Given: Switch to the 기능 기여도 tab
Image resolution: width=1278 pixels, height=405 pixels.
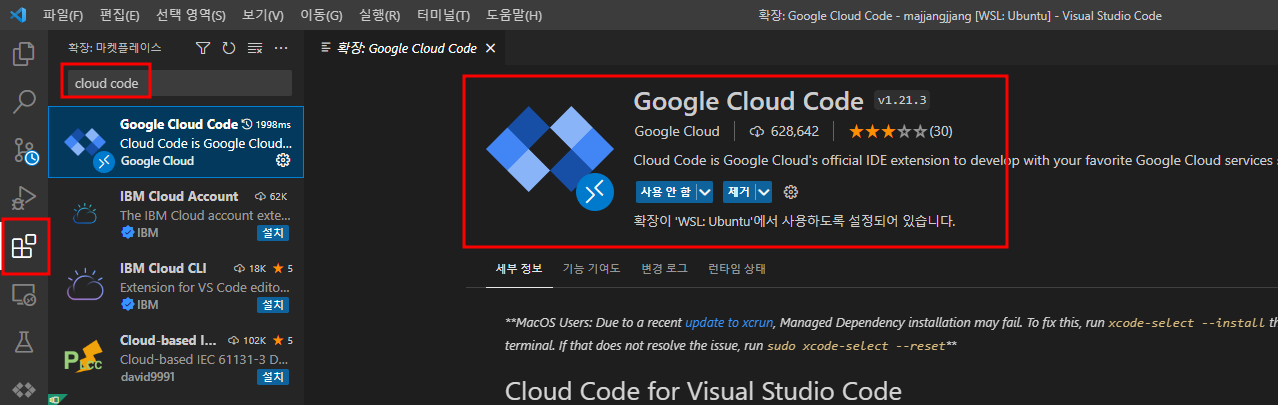Looking at the screenshot, I should [591, 269].
